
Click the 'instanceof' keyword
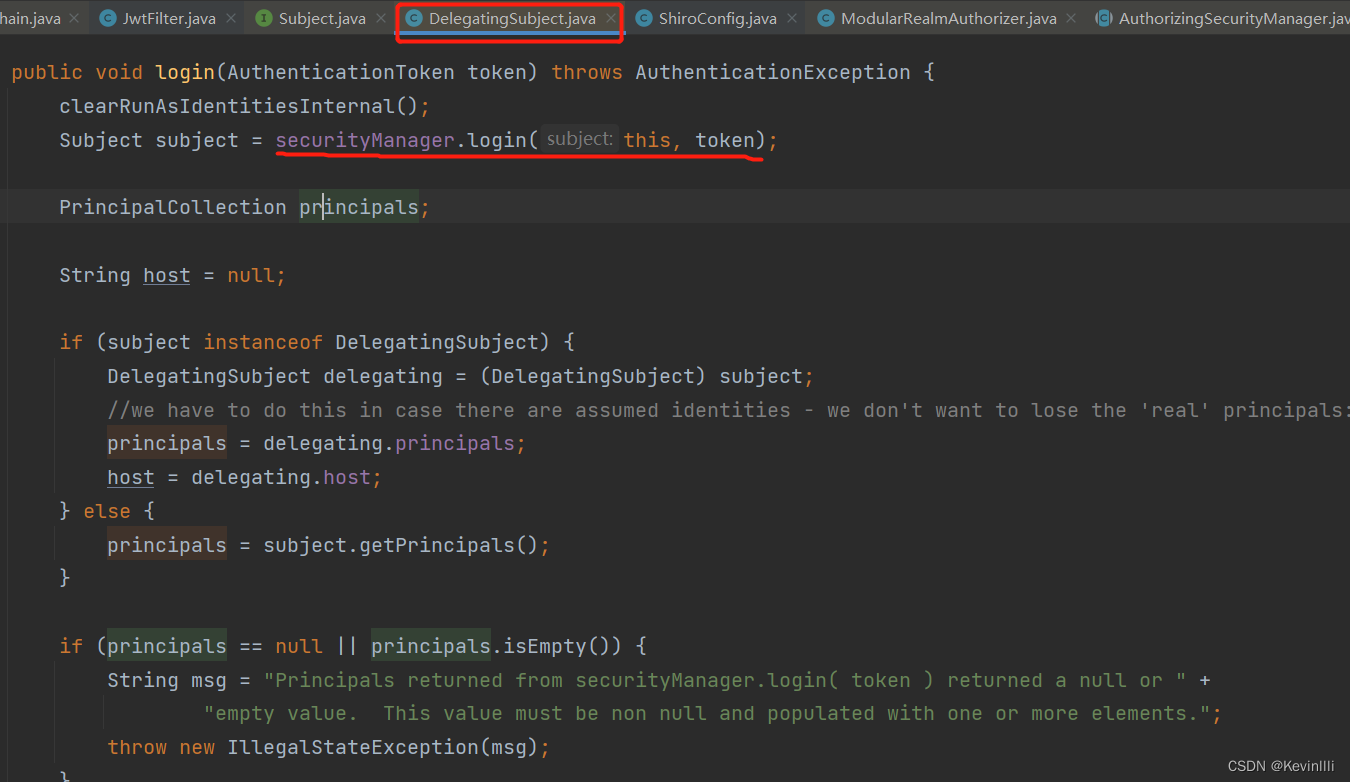pyautogui.click(x=263, y=342)
